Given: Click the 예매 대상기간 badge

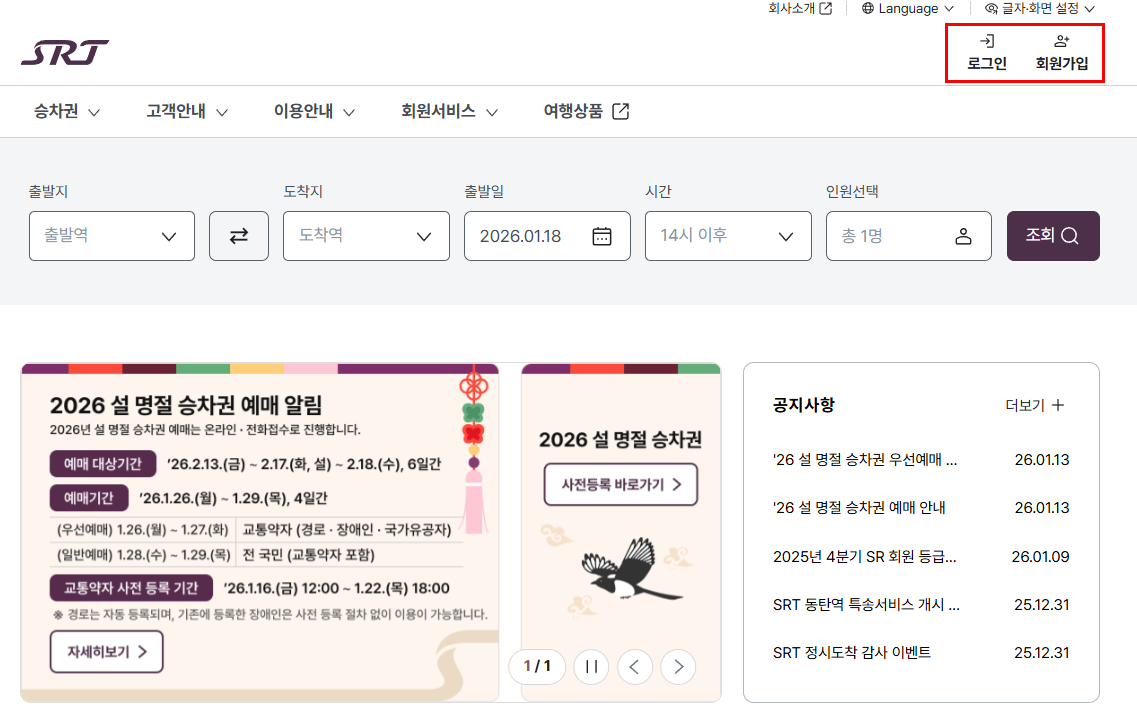Looking at the screenshot, I should click(103, 464).
